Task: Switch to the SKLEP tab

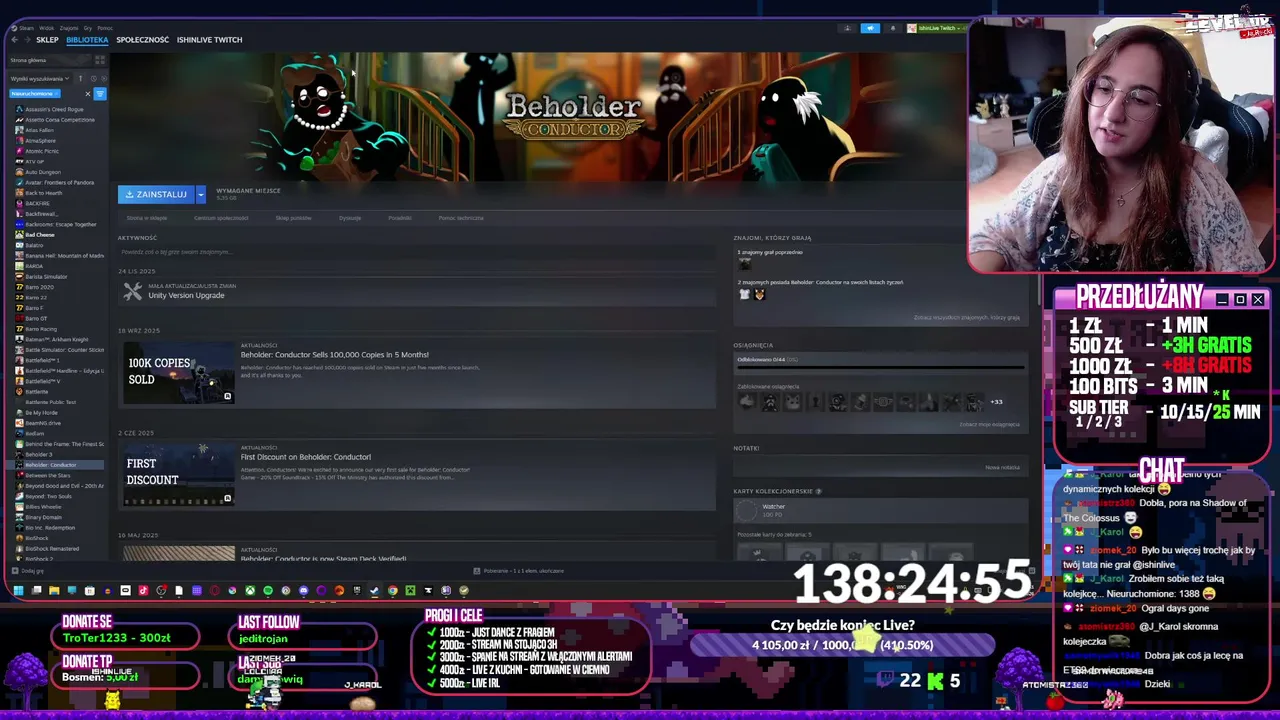Action: (x=47, y=40)
